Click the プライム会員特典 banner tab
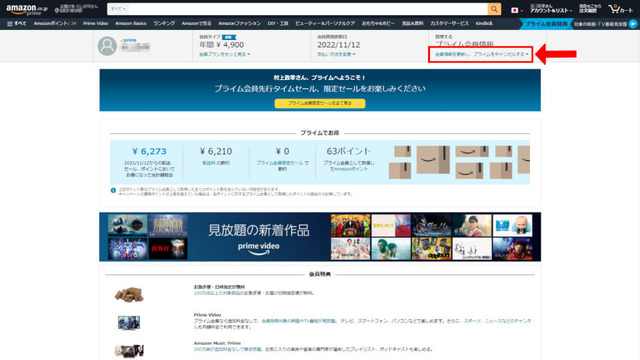The width and height of the screenshot is (640, 360). (546, 24)
